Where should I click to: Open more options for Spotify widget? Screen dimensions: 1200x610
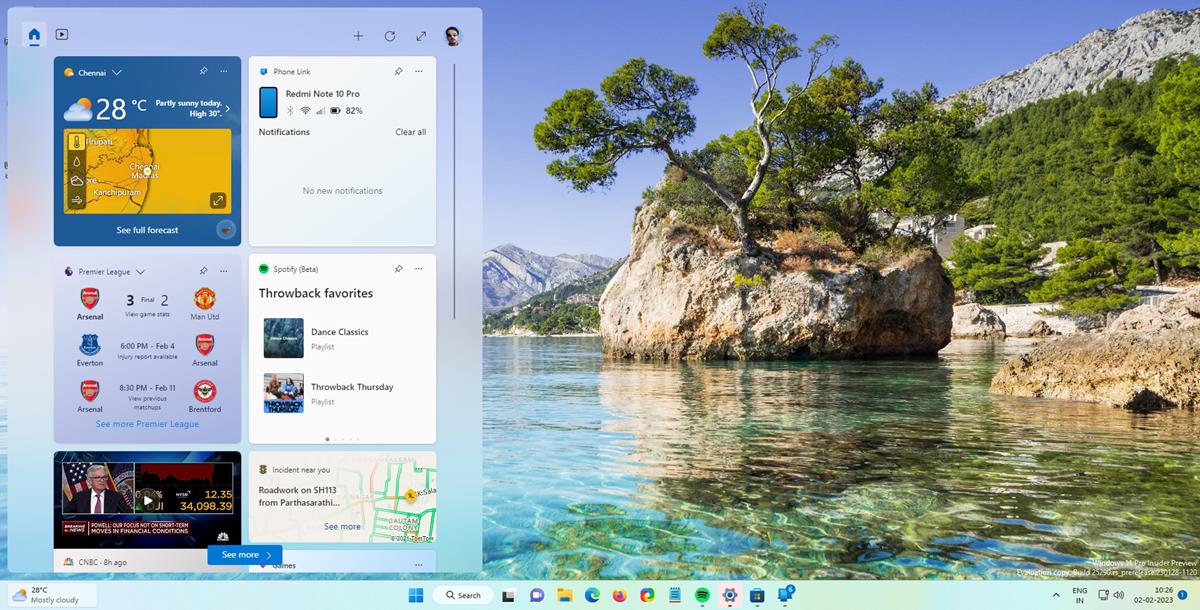coord(418,269)
